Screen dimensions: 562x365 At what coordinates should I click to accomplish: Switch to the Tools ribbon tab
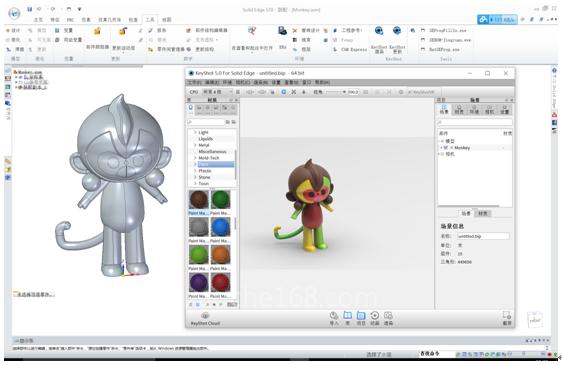pyautogui.click(x=149, y=20)
